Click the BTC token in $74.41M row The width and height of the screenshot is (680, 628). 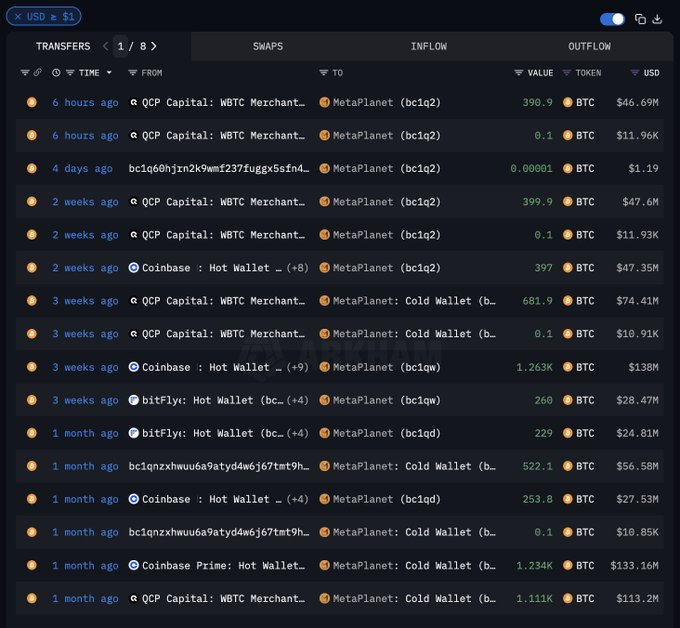click(x=585, y=301)
